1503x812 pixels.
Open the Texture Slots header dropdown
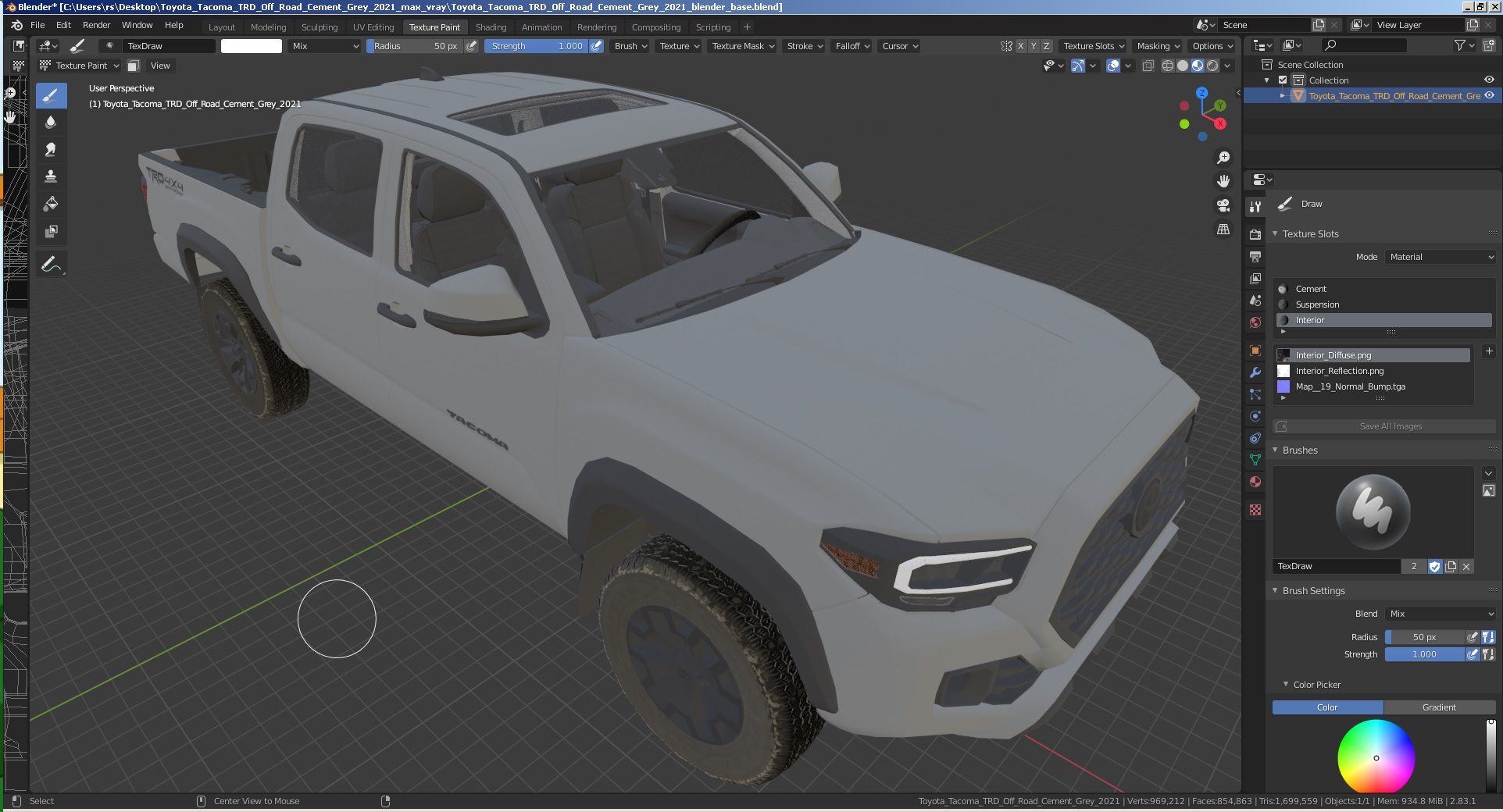(1094, 46)
